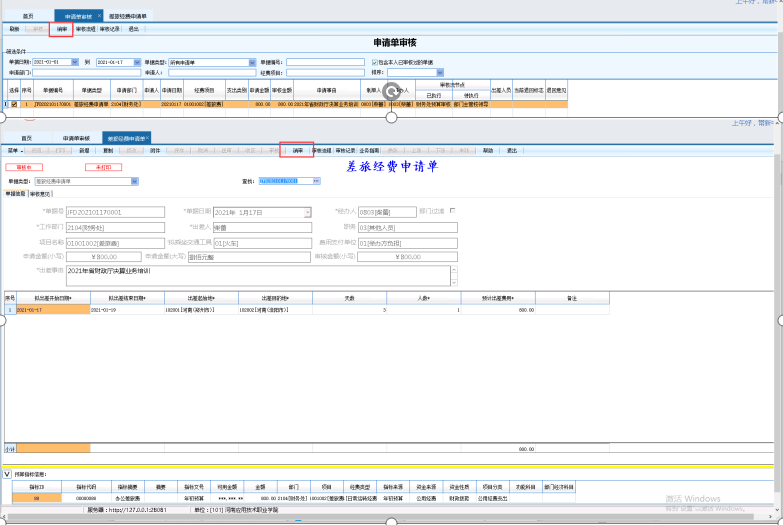
Task: Open the end date dropdown 2021-01-17
Action: pyautogui.click(x=137, y=62)
